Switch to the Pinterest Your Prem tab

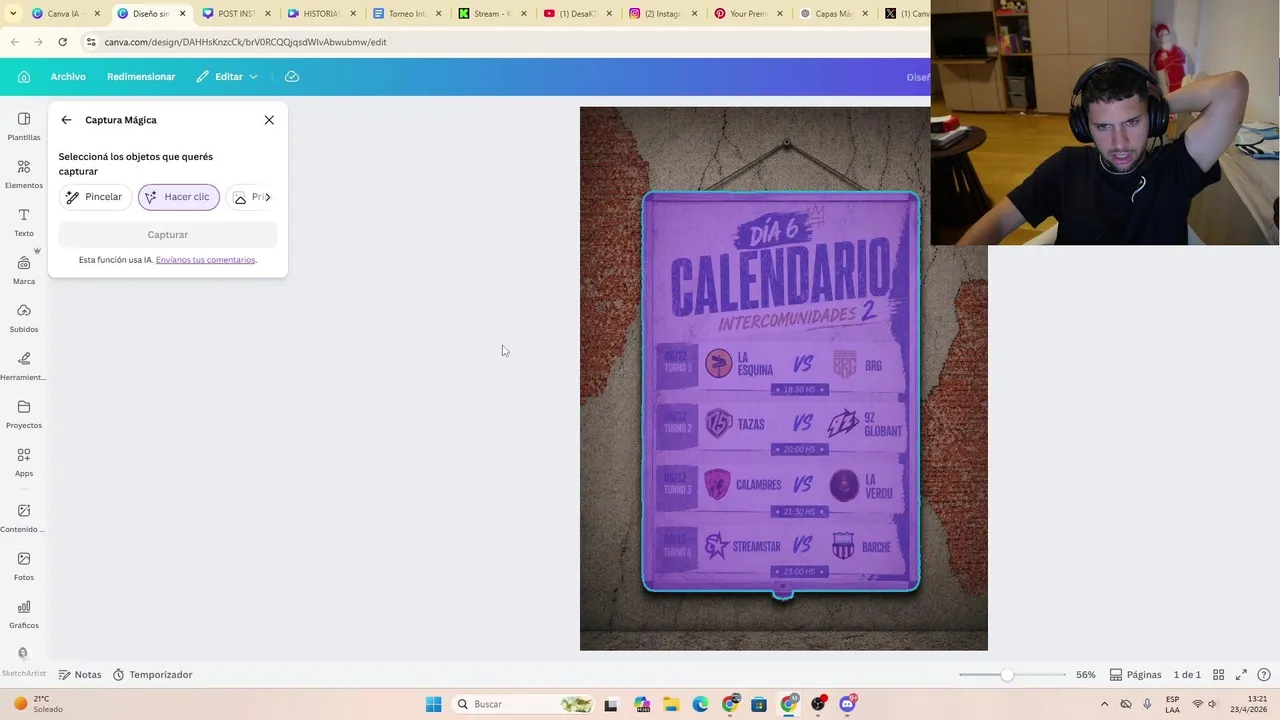747,14
